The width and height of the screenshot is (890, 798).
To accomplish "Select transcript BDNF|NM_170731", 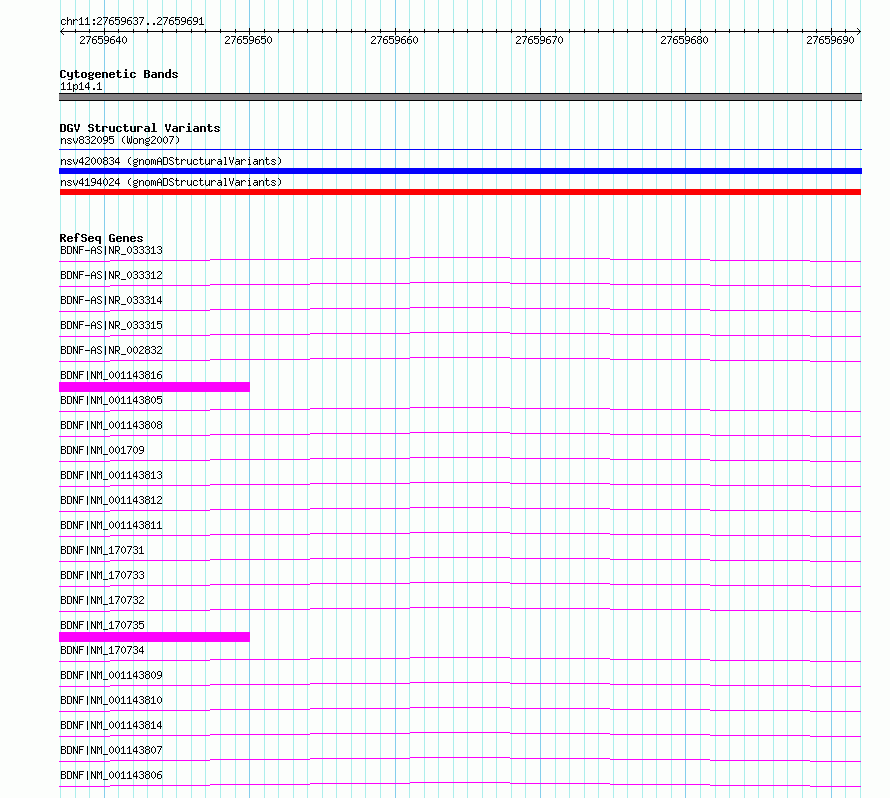I will pos(102,550).
